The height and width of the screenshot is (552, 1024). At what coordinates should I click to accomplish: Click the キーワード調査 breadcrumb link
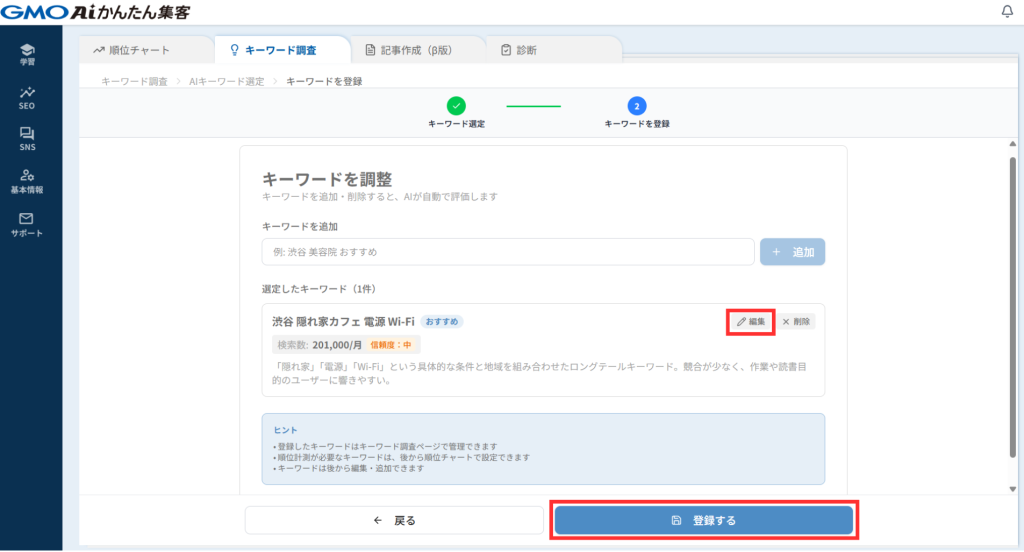point(134,80)
